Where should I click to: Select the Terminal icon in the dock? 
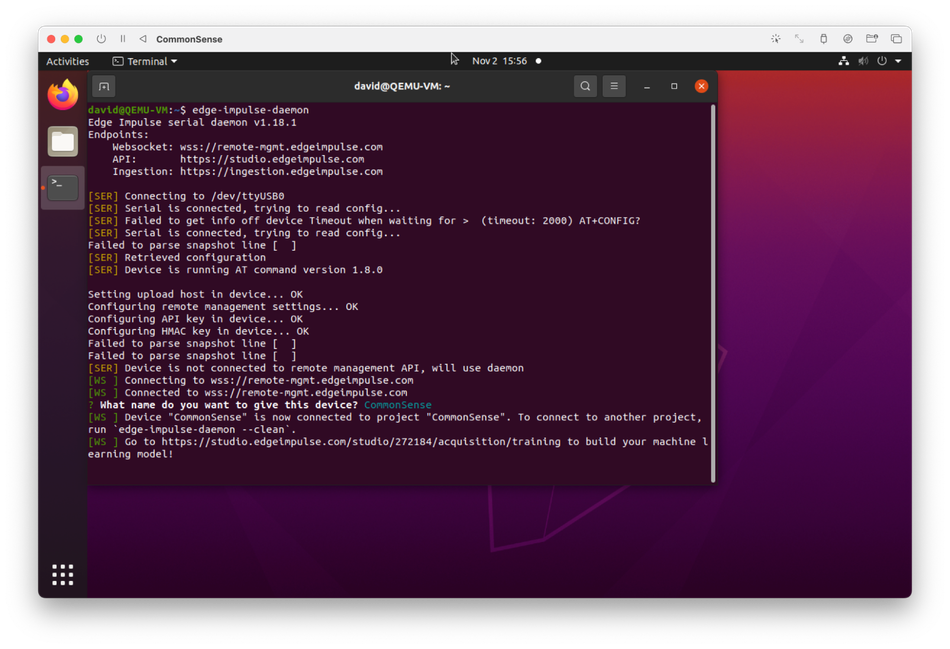coord(63,188)
